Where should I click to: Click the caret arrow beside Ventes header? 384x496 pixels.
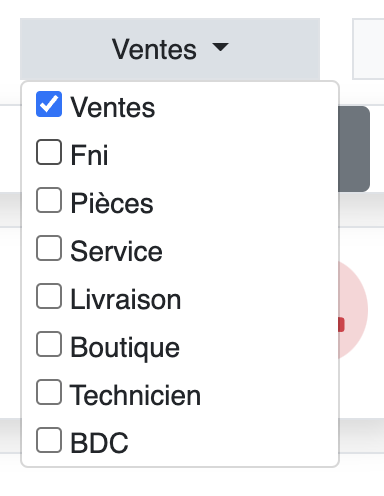pos(221,47)
